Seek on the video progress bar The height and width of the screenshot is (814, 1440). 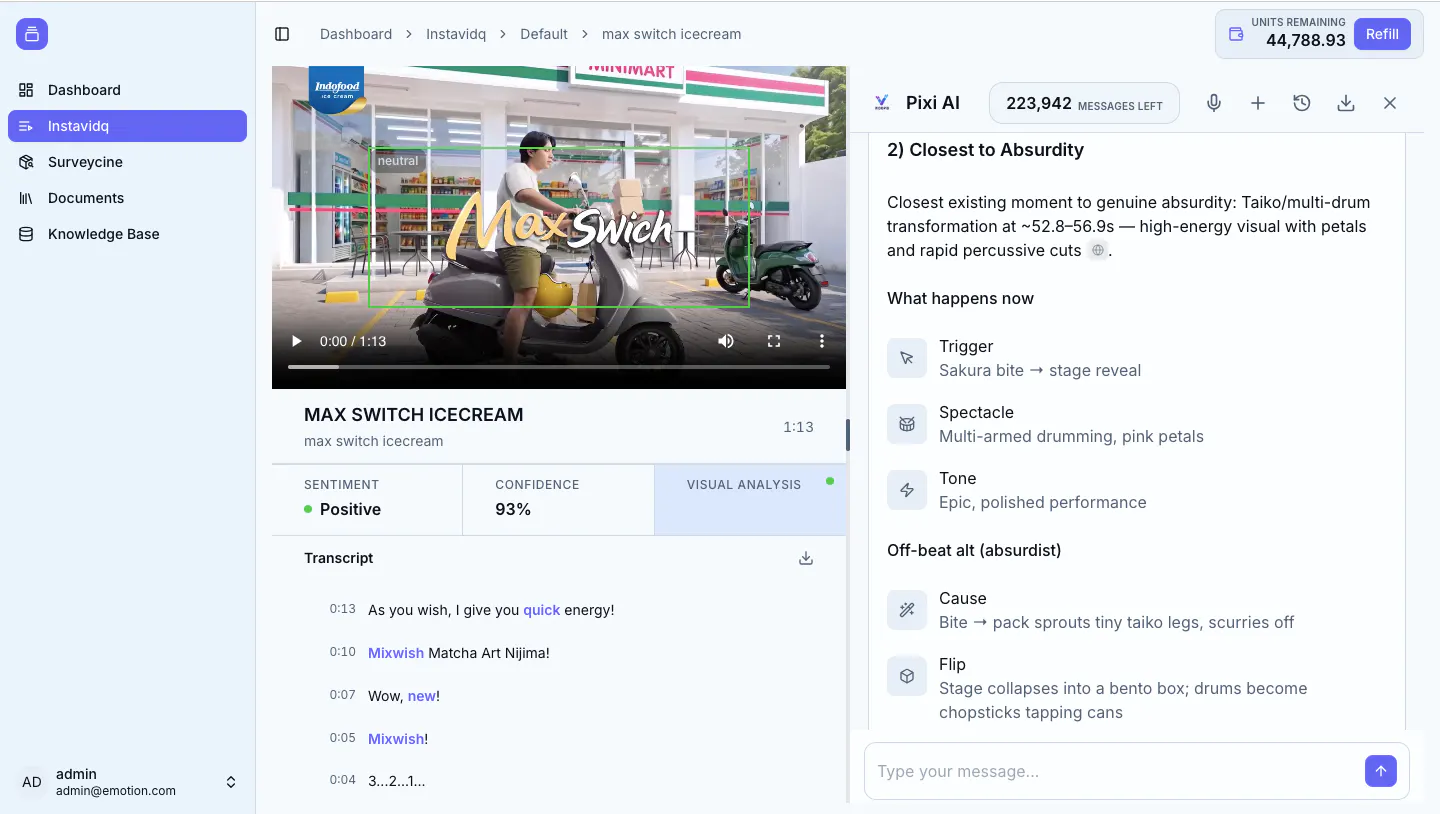point(559,367)
